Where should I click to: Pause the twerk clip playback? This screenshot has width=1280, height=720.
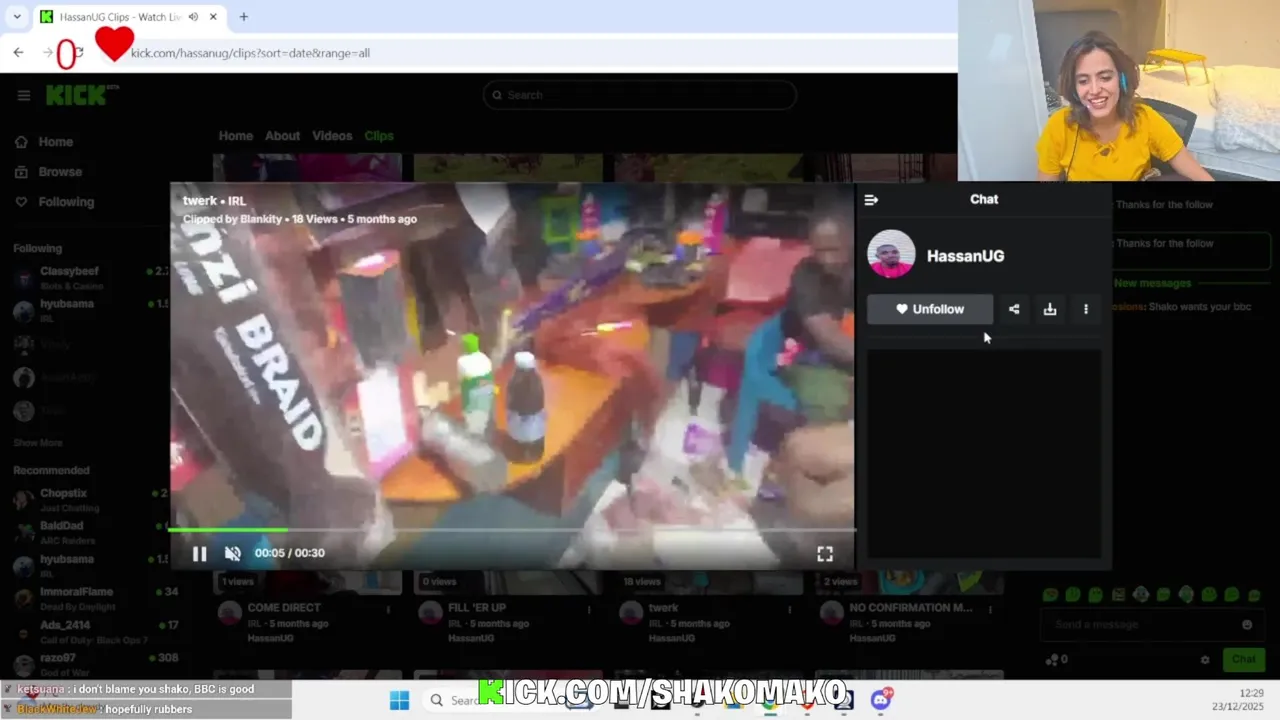tap(199, 553)
